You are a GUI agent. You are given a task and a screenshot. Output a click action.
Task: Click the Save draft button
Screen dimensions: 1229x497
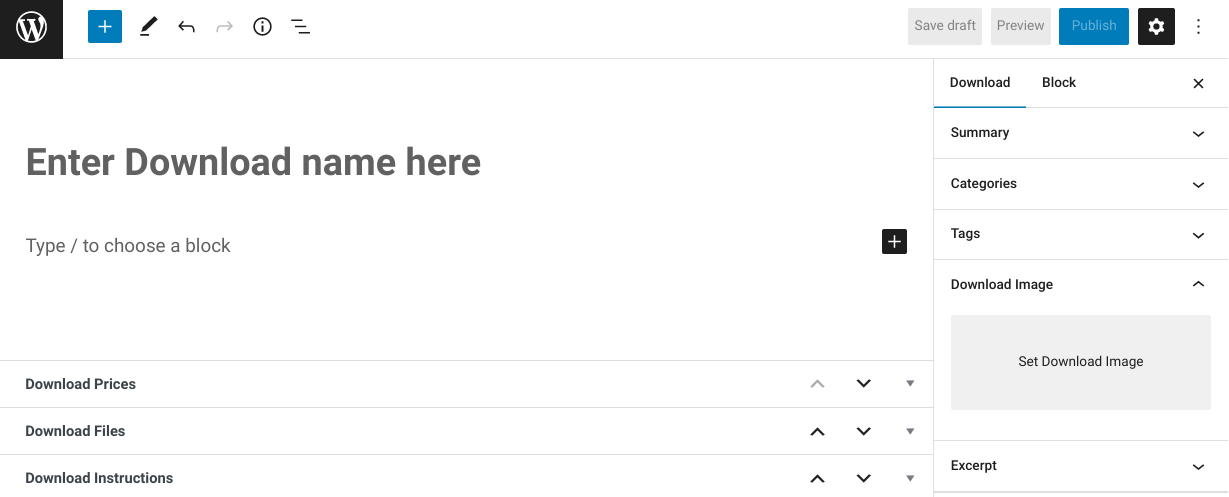(945, 26)
